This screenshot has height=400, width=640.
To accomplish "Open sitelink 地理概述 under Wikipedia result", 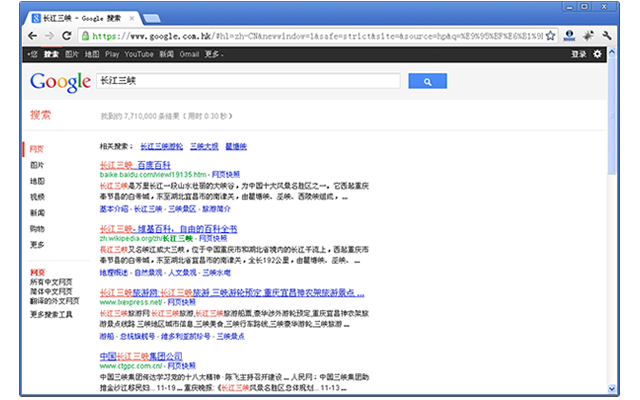I will pyautogui.click(x=114, y=273).
